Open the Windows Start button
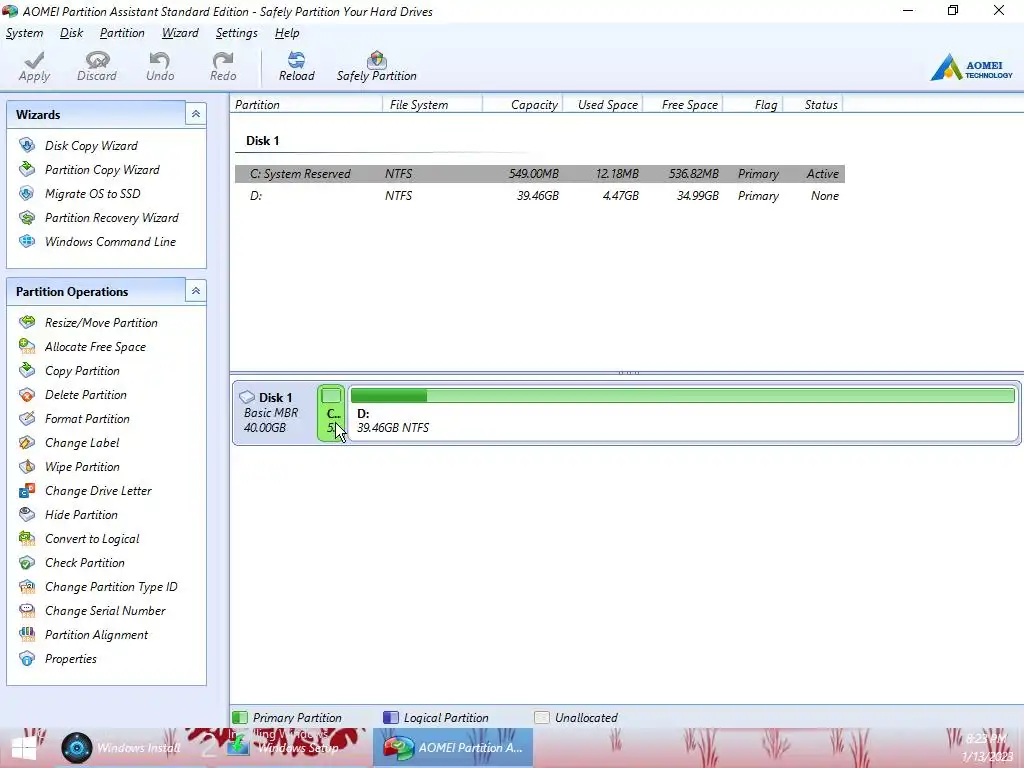Viewport: 1024px width, 768px height. click(24, 748)
